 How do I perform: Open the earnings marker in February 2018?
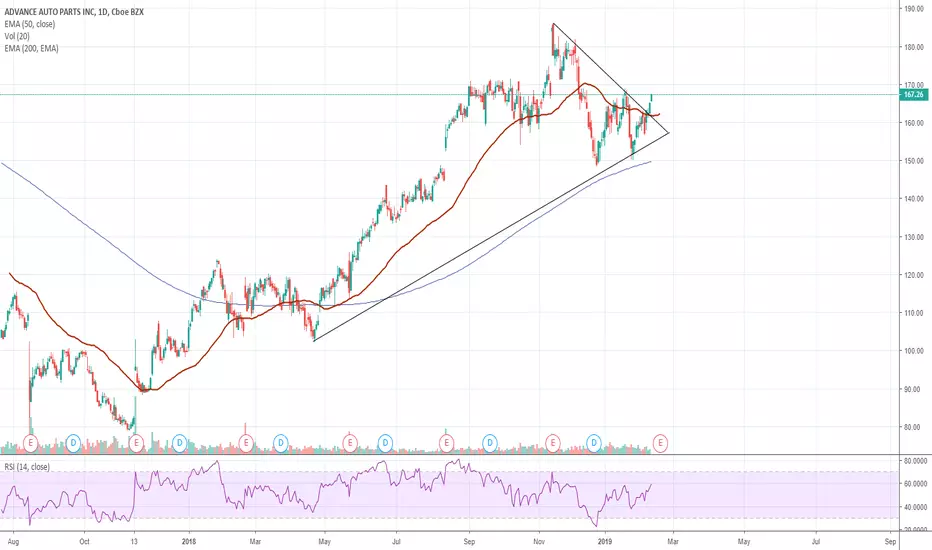coord(245,443)
